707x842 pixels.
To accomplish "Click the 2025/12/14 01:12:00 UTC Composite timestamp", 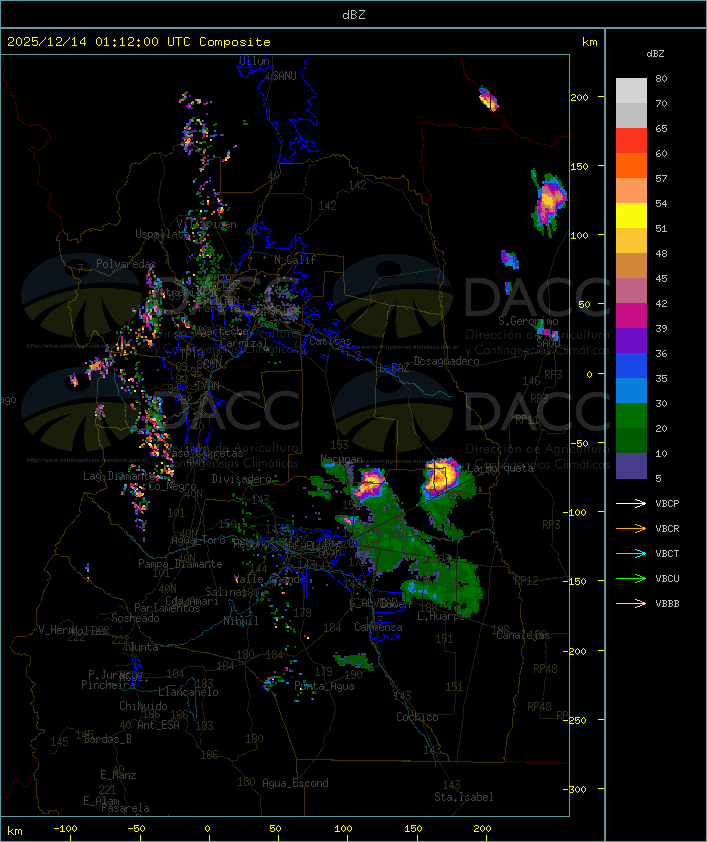I will [139, 42].
